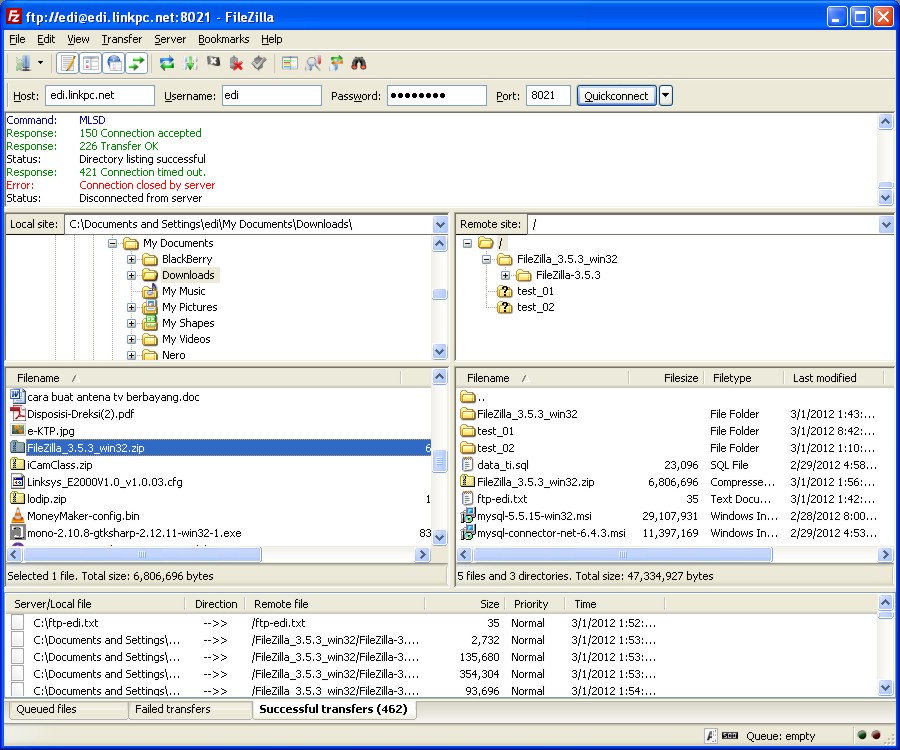Collapse the My Documents tree node
The width and height of the screenshot is (900, 750).
coord(112,243)
